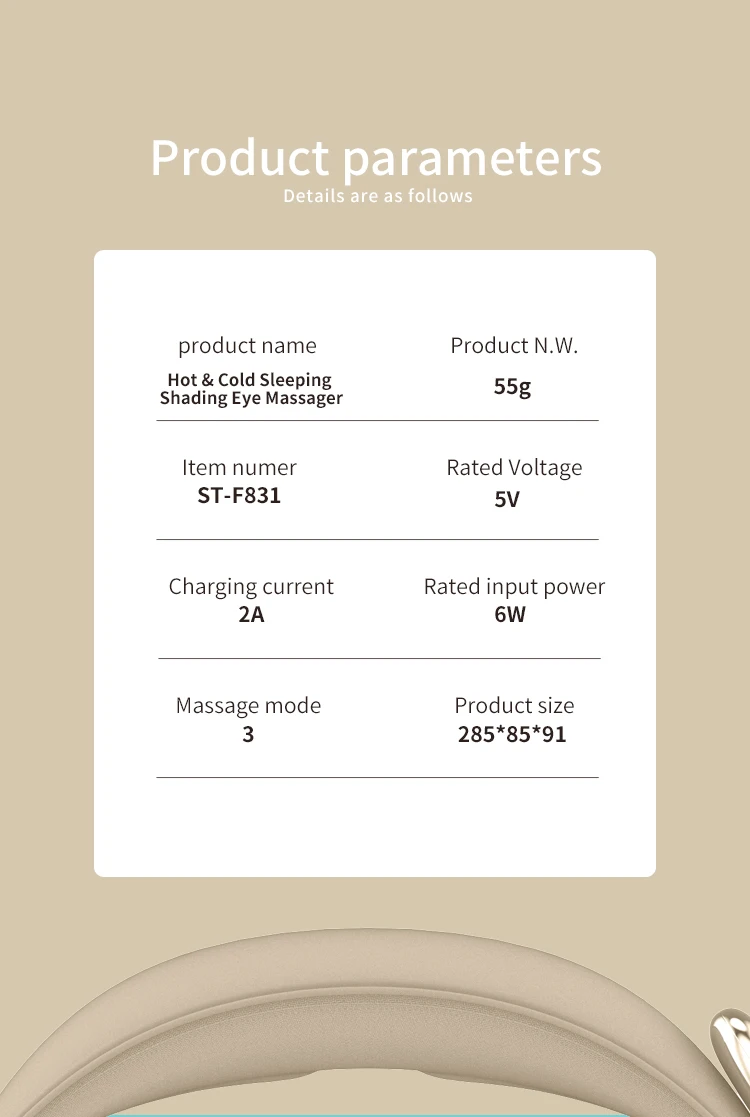
Task: Click the "Details are as follows" subtitle
Action: (377, 196)
